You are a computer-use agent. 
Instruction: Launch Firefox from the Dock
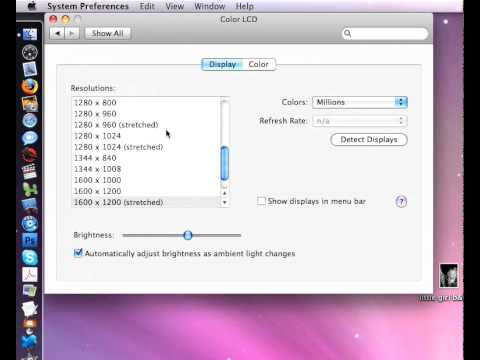coord(30,86)
